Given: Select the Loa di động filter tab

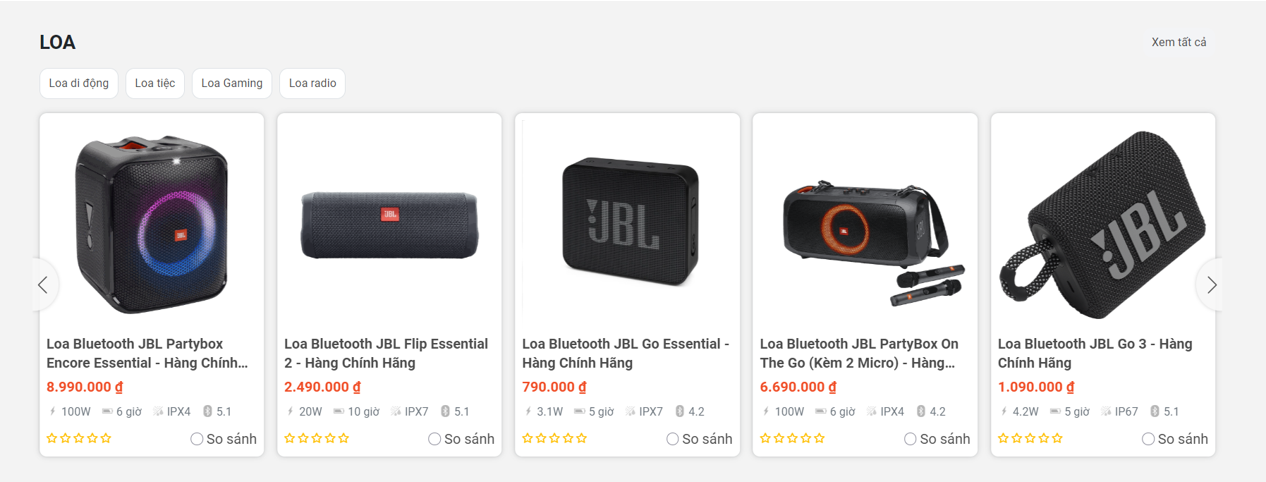Looking at the screenshot, I should (79, 83).
